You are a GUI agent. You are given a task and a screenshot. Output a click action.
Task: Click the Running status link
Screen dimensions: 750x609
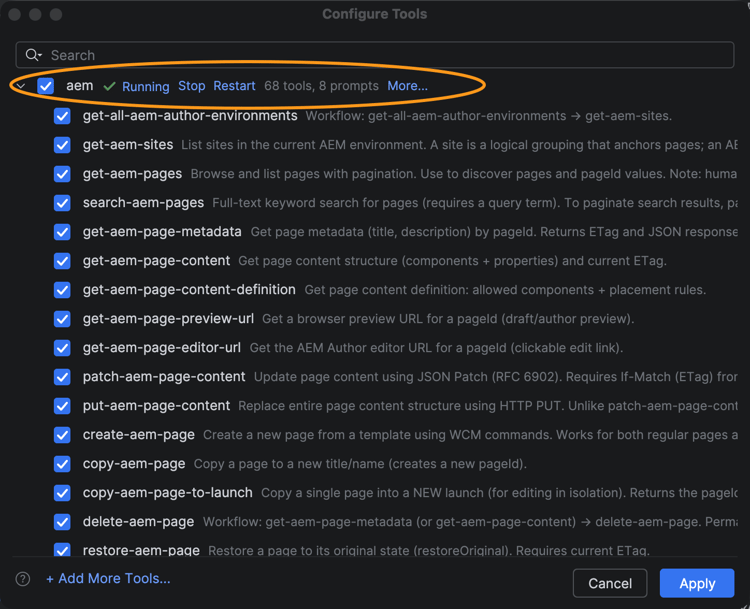146,87
